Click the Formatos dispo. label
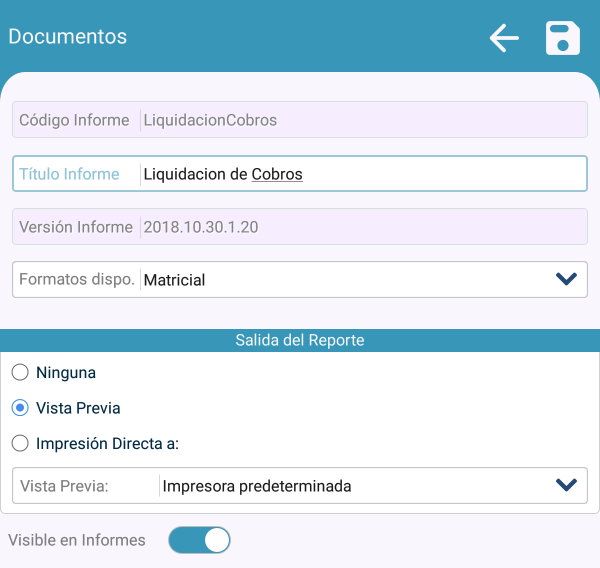The width and height of the screenshot is (600, 568). click(77, 280)
